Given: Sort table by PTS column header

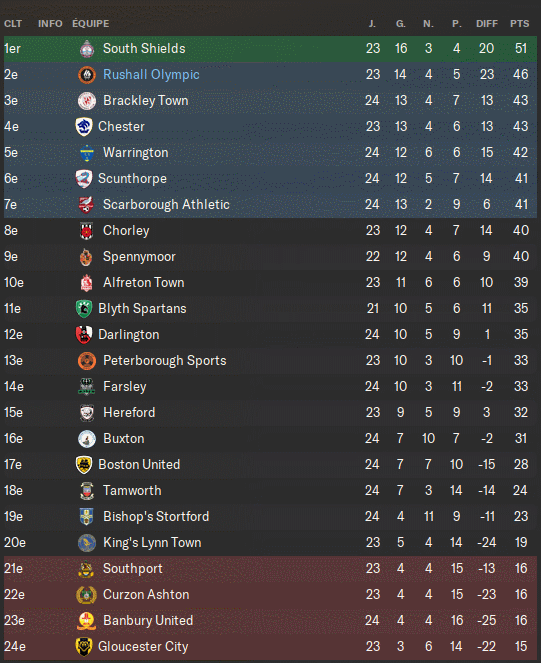Looking at the screenshot, I should [519, 24].
